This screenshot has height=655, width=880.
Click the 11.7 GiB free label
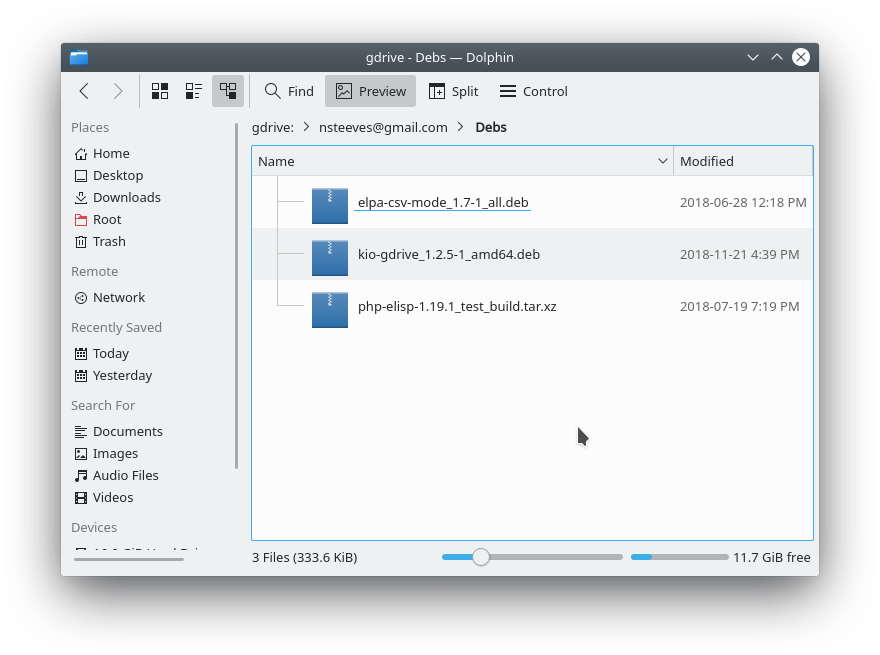(772, 557)
